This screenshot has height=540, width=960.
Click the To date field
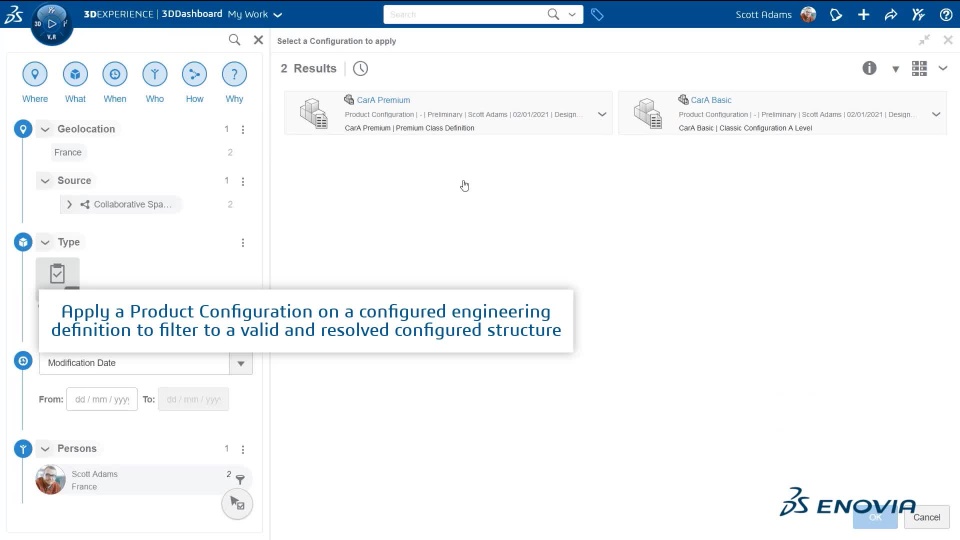click(193, 399)
